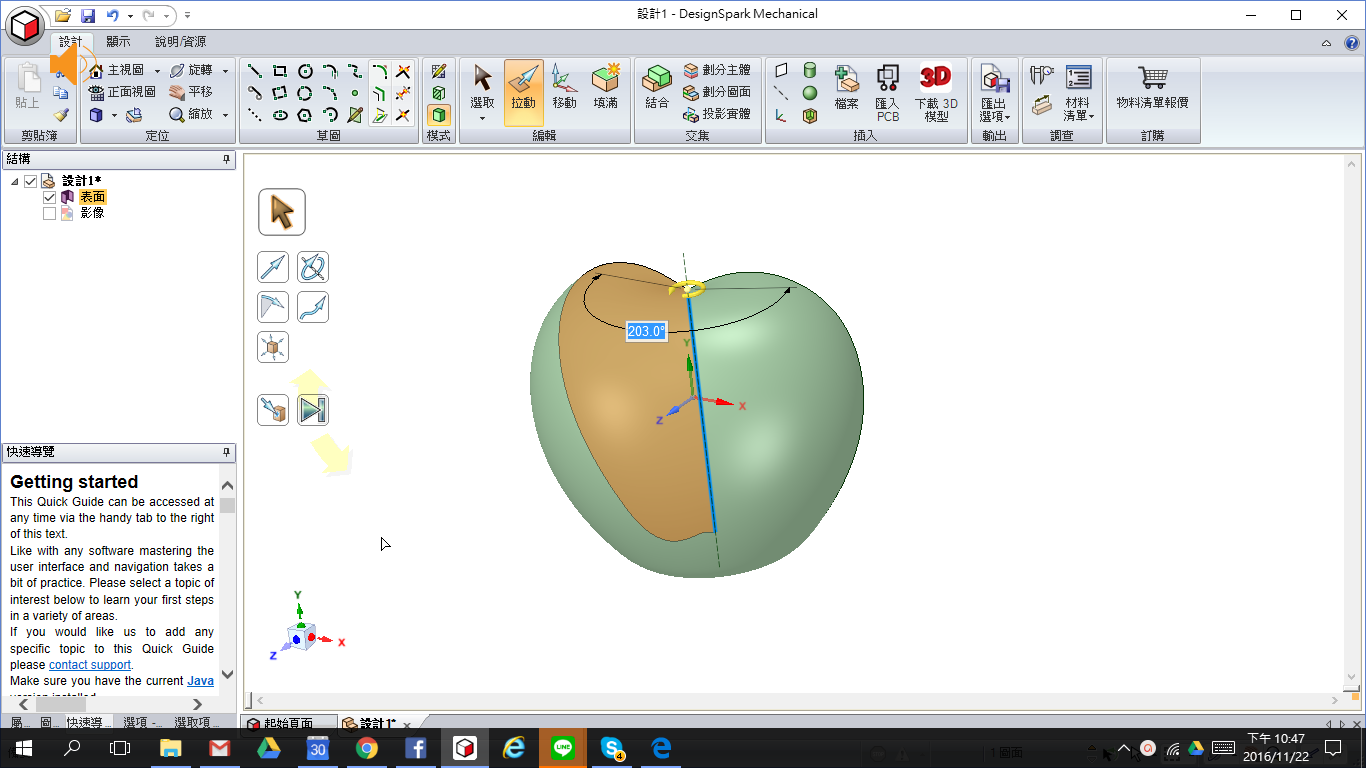Save the design with floppy icon

tap(87, 15)
